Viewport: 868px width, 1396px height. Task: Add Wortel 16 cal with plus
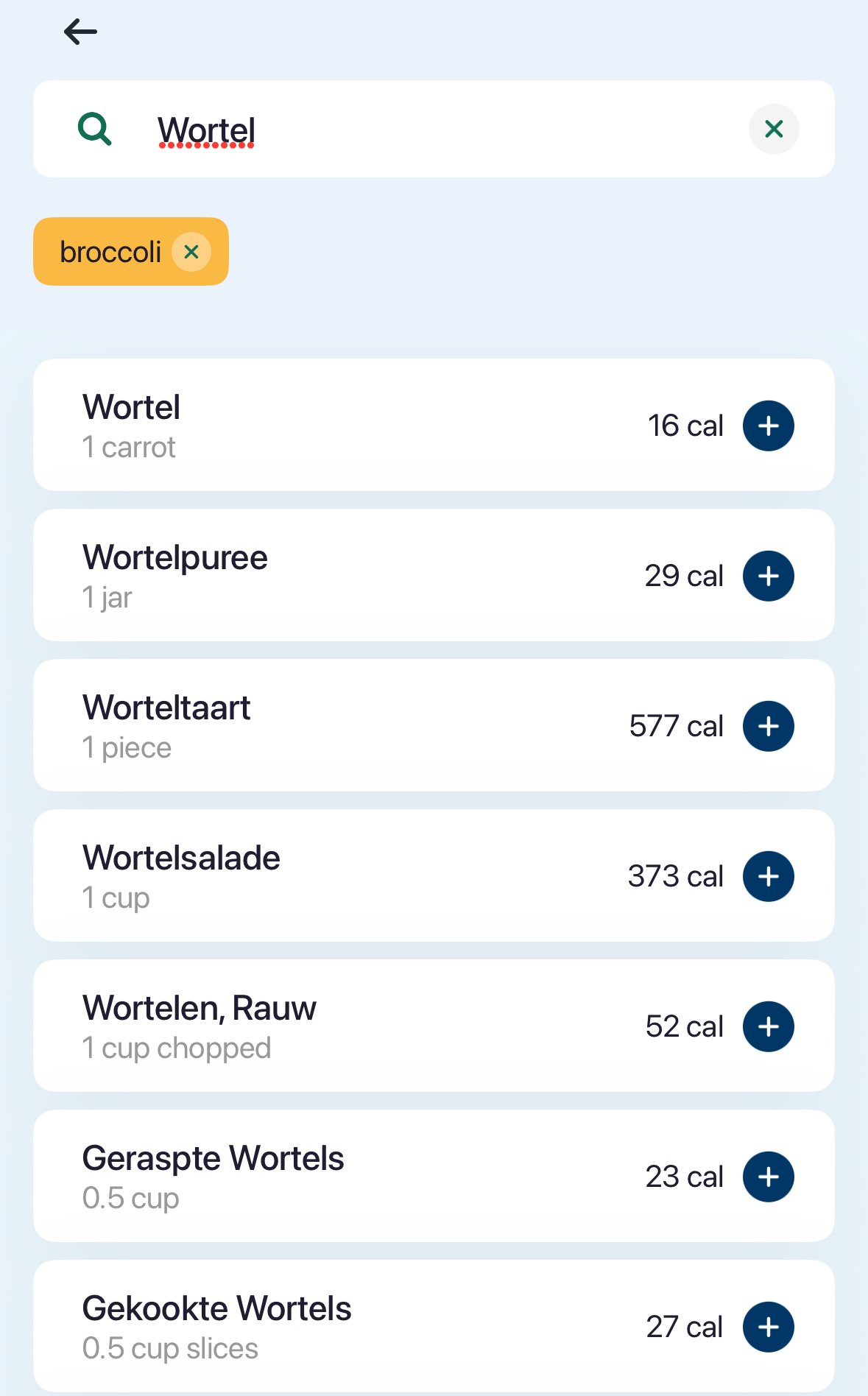click(768, 426)
